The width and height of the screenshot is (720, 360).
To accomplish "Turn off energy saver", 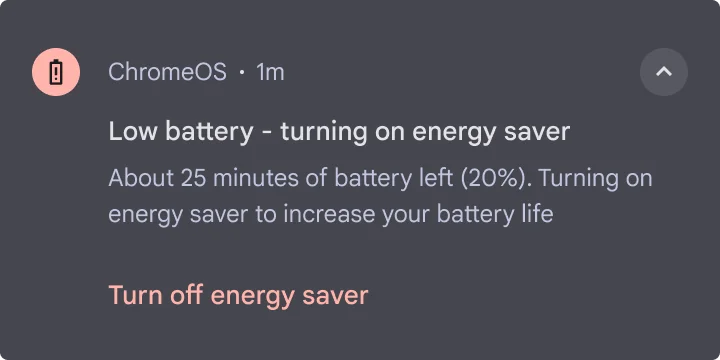I will (238, 295).
